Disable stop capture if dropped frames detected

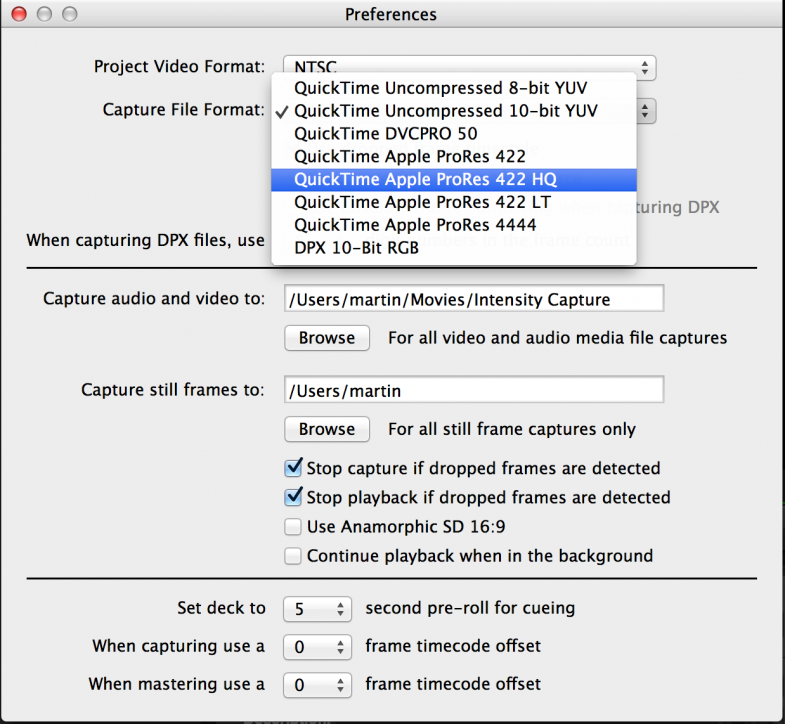(x=293, y=468)
